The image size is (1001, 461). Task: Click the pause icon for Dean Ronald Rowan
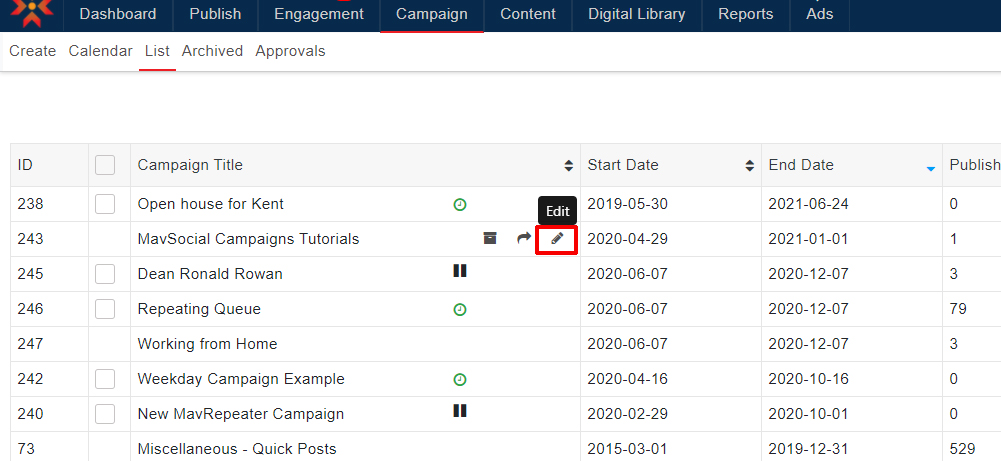pos(460,271)
